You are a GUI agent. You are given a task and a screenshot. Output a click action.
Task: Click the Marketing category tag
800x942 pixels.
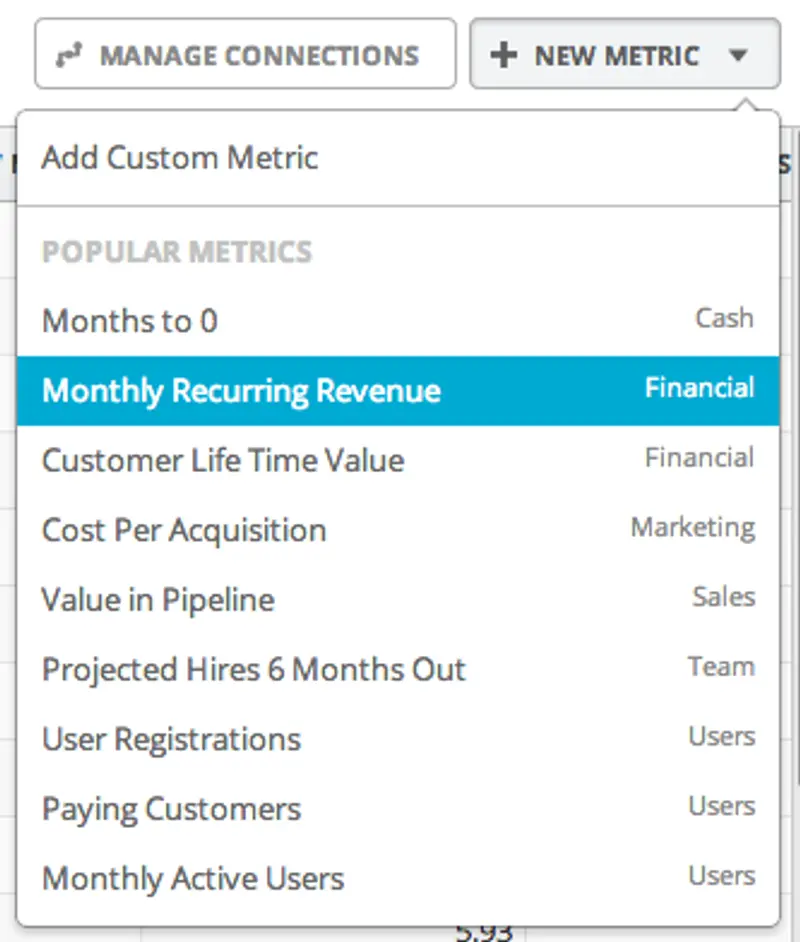coord(692,527)
